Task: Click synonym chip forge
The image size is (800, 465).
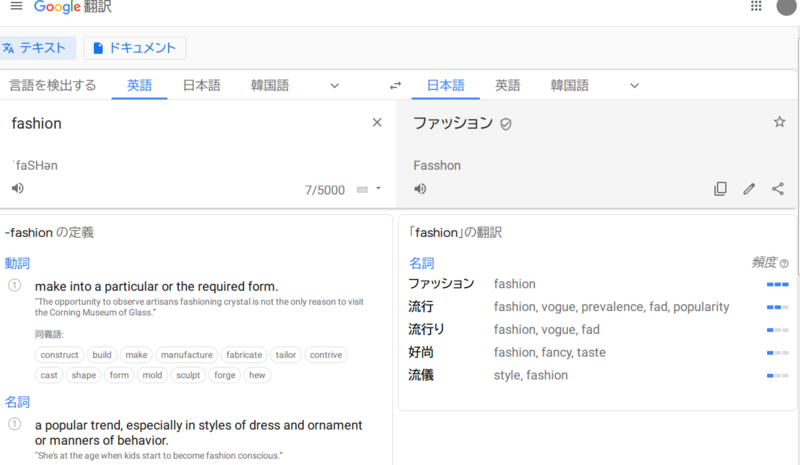Action: coord(224,375)
